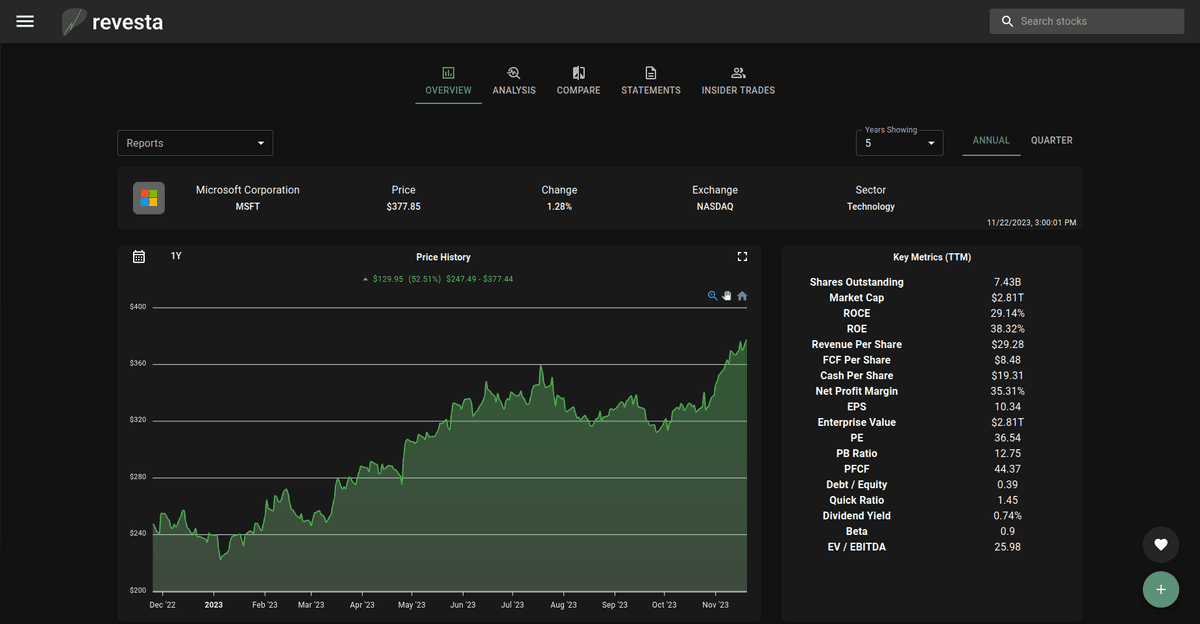The height and width of the screenshot is (624, 1200).
Task: Open the Reports dropdown
Action: pos(195,143)
